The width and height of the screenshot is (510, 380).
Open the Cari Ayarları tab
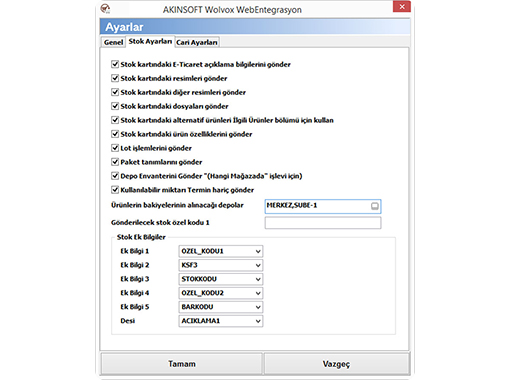tap(197, 42)
